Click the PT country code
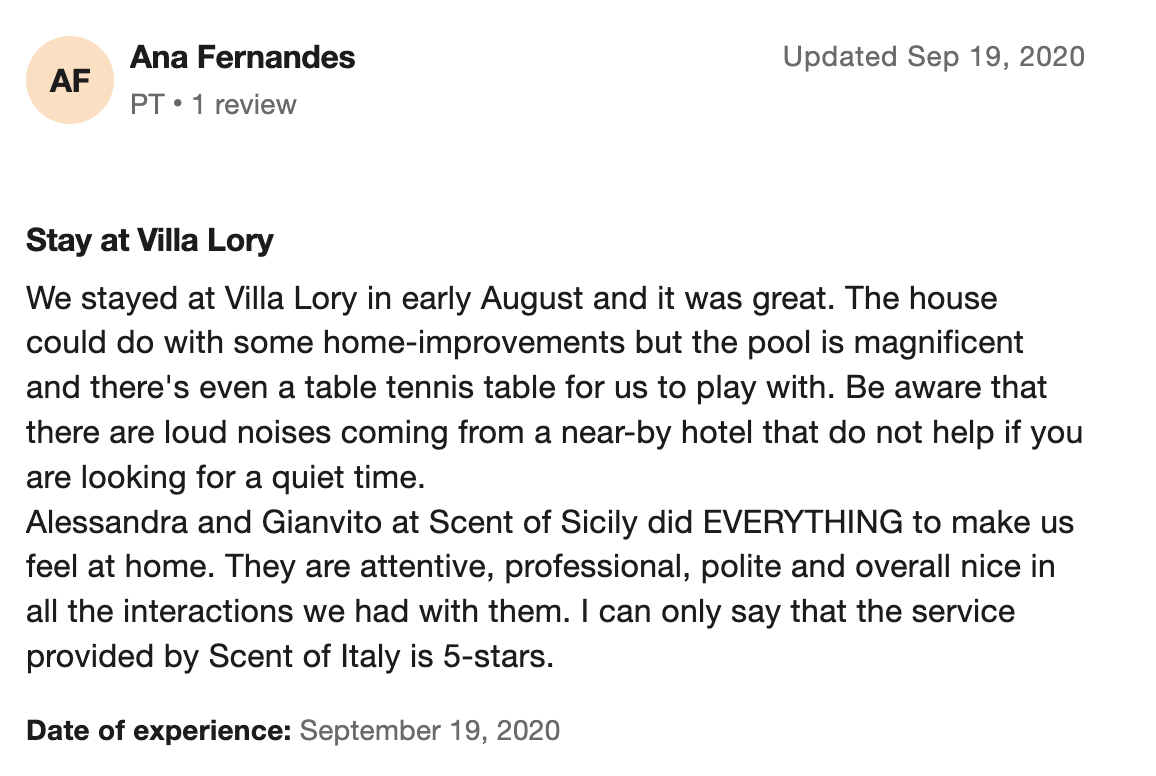Screen dimensions: 1156x776 [146, 104]
